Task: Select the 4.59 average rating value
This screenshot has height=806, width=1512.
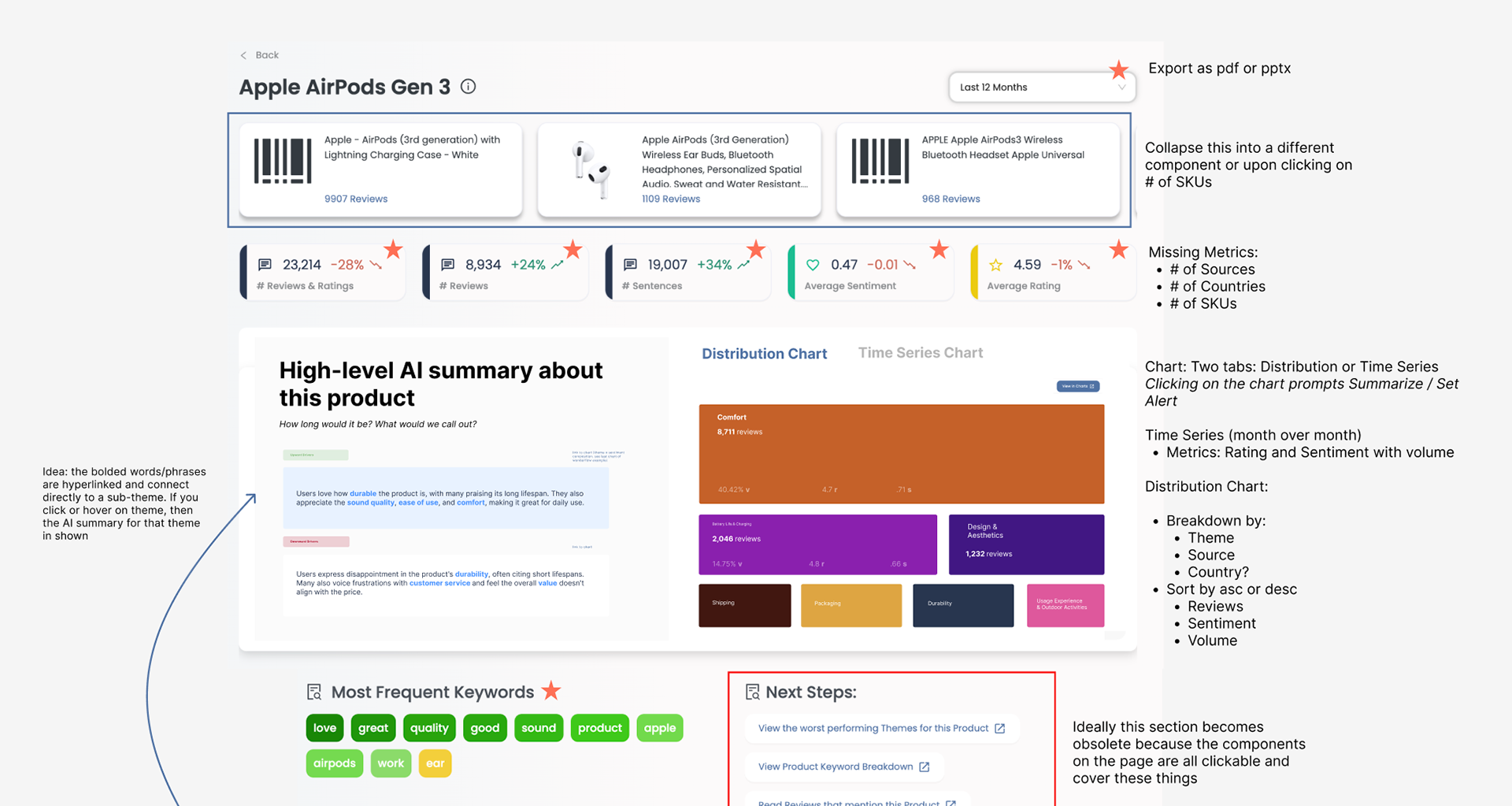Action: click(x=1027, y=265)
